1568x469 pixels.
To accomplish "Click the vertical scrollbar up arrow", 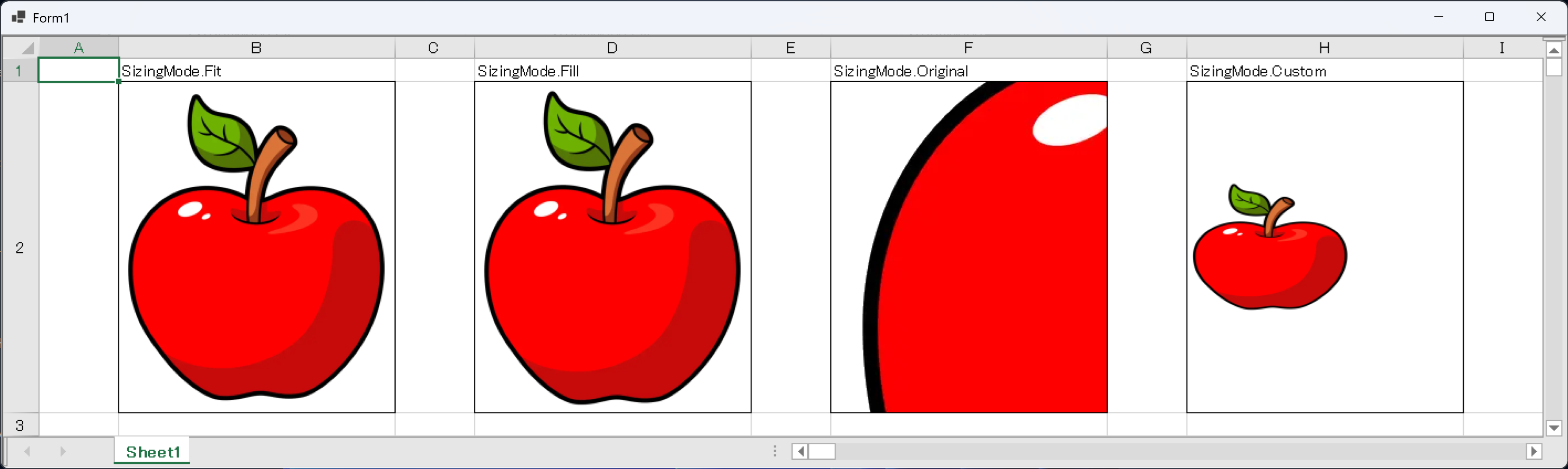I will click(1554, 50).
